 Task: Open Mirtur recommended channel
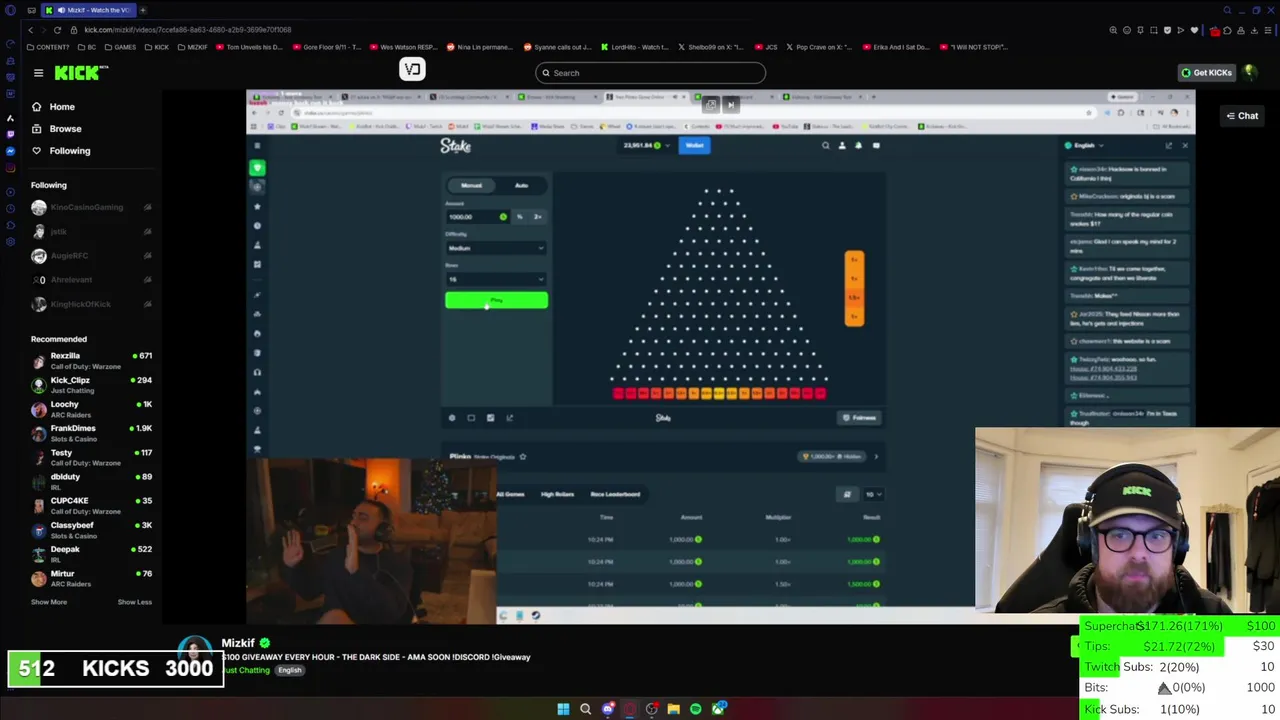(x=91, y=578)
